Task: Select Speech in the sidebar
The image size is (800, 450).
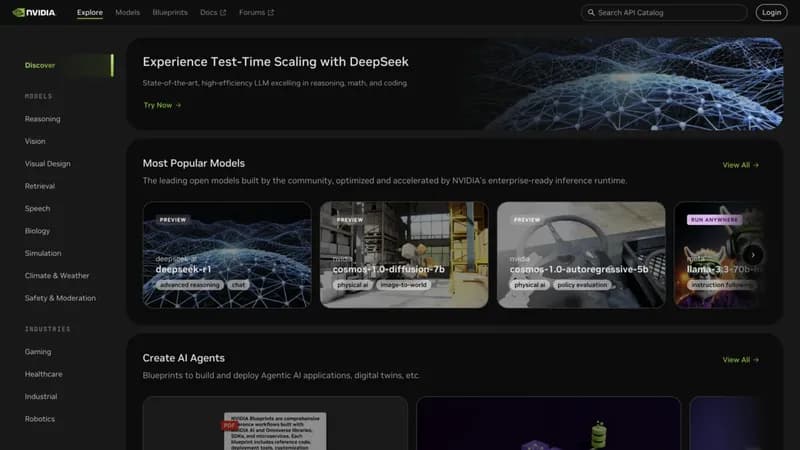Action: click(37, 209)
